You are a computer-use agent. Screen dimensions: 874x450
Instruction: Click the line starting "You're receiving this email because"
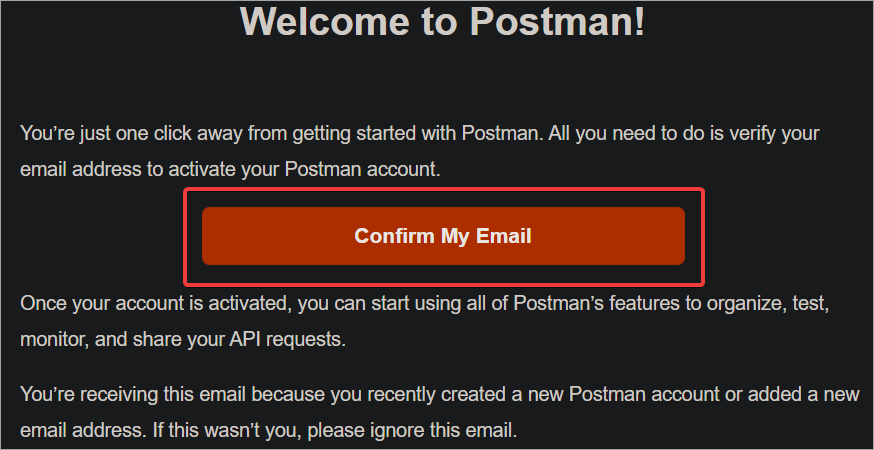point(440,395)
